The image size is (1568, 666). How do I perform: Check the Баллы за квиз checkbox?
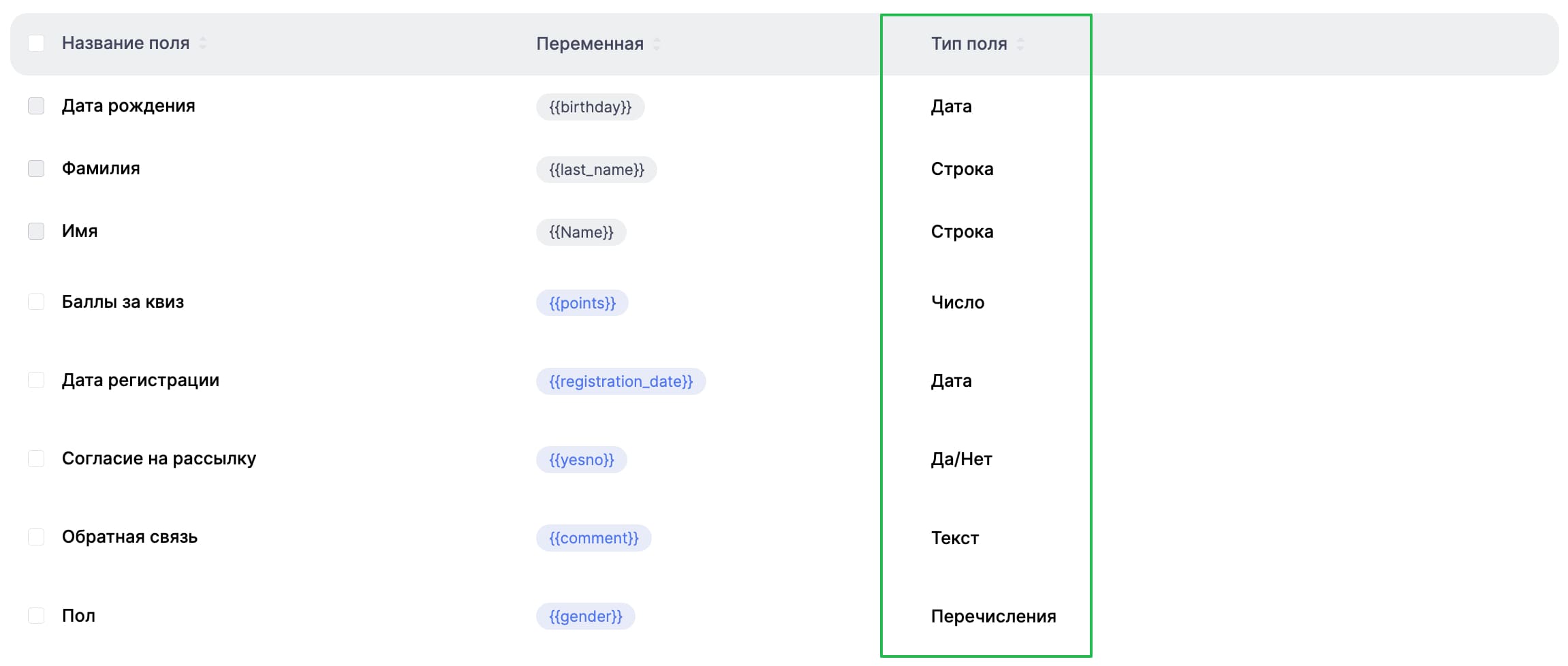tap(36, 302)
